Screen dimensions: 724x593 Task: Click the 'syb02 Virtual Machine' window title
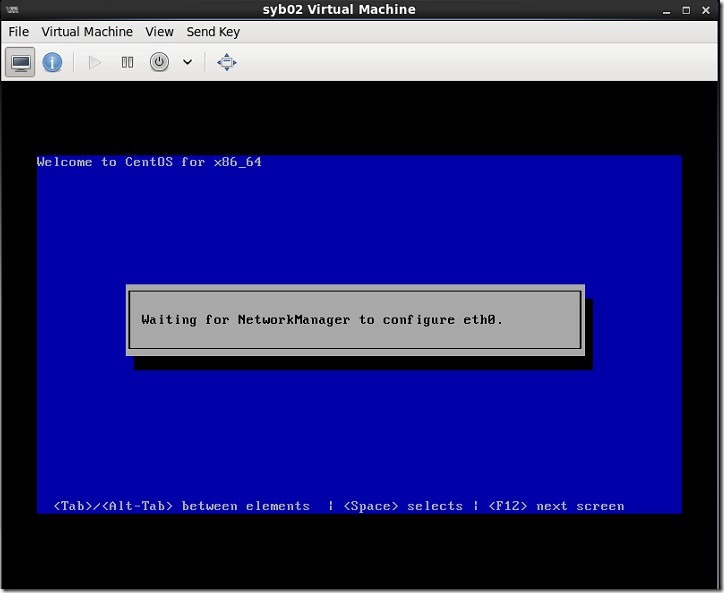(339, 10)
